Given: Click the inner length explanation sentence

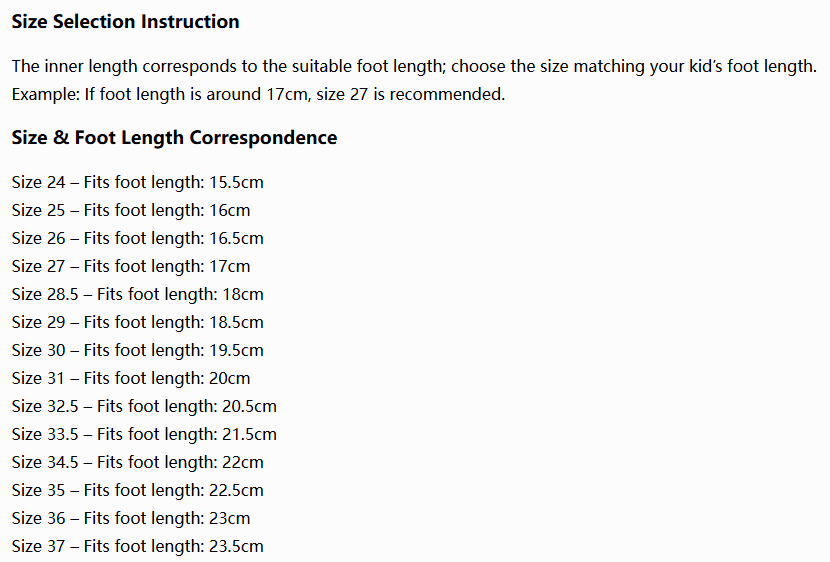Looking at the screenshot, I should tap(414, 66).
